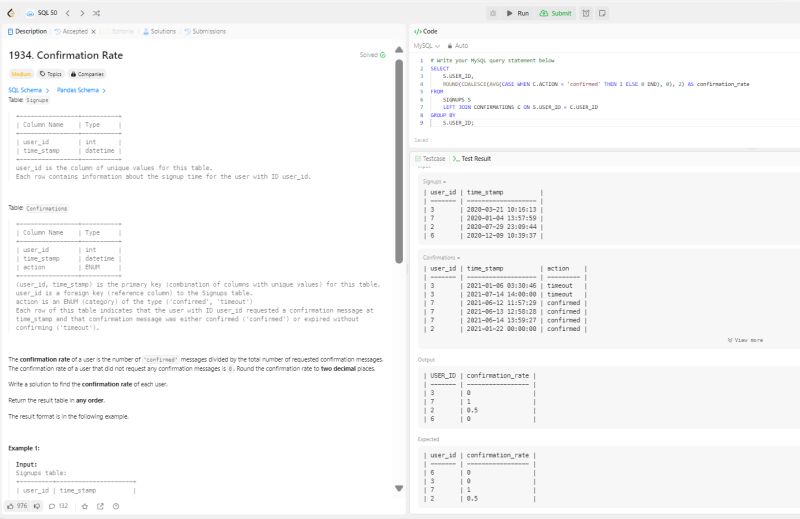
Task: Dislike the problem thumbs down icon
Action: pos(37,506)
